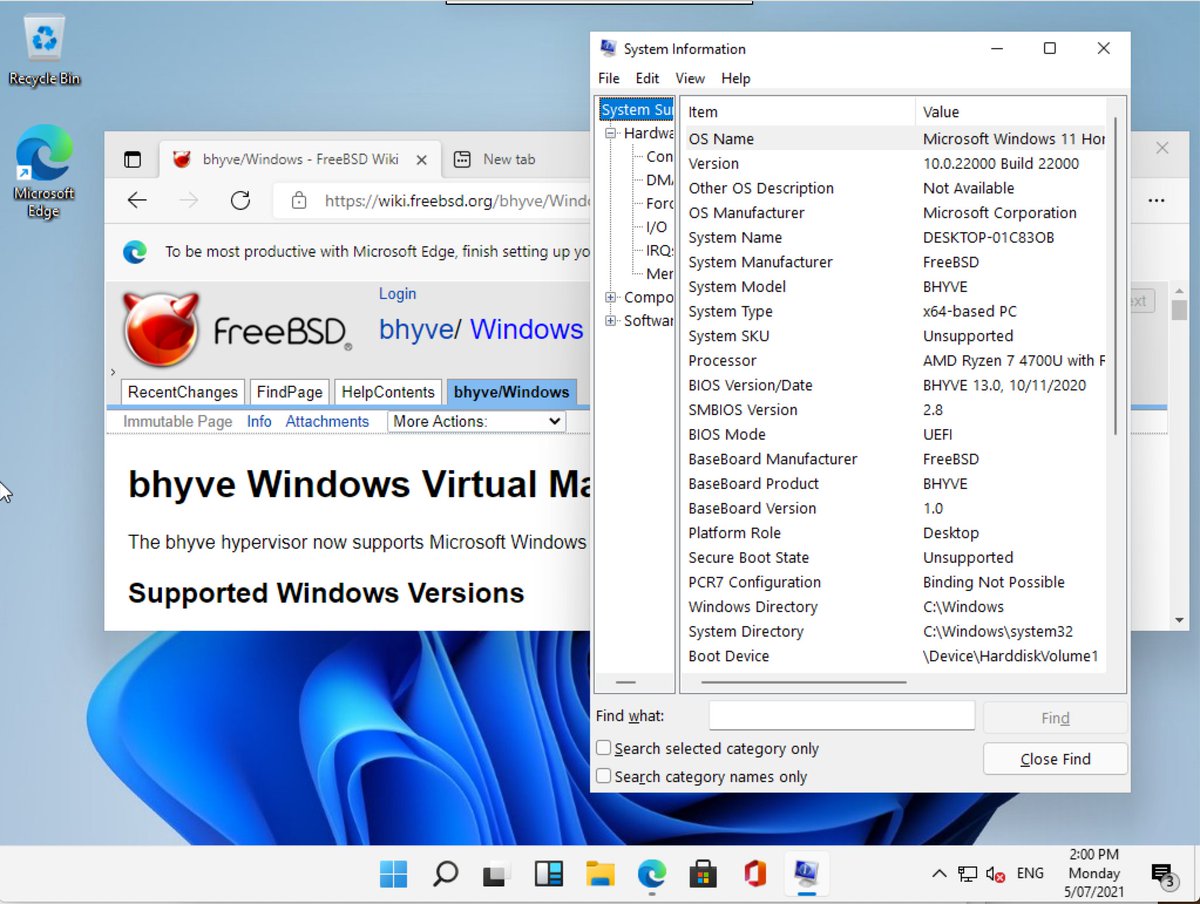Screen dimensions: 1200x904
Task: Select the BIOS Mode row
Action: click(894, 434)
